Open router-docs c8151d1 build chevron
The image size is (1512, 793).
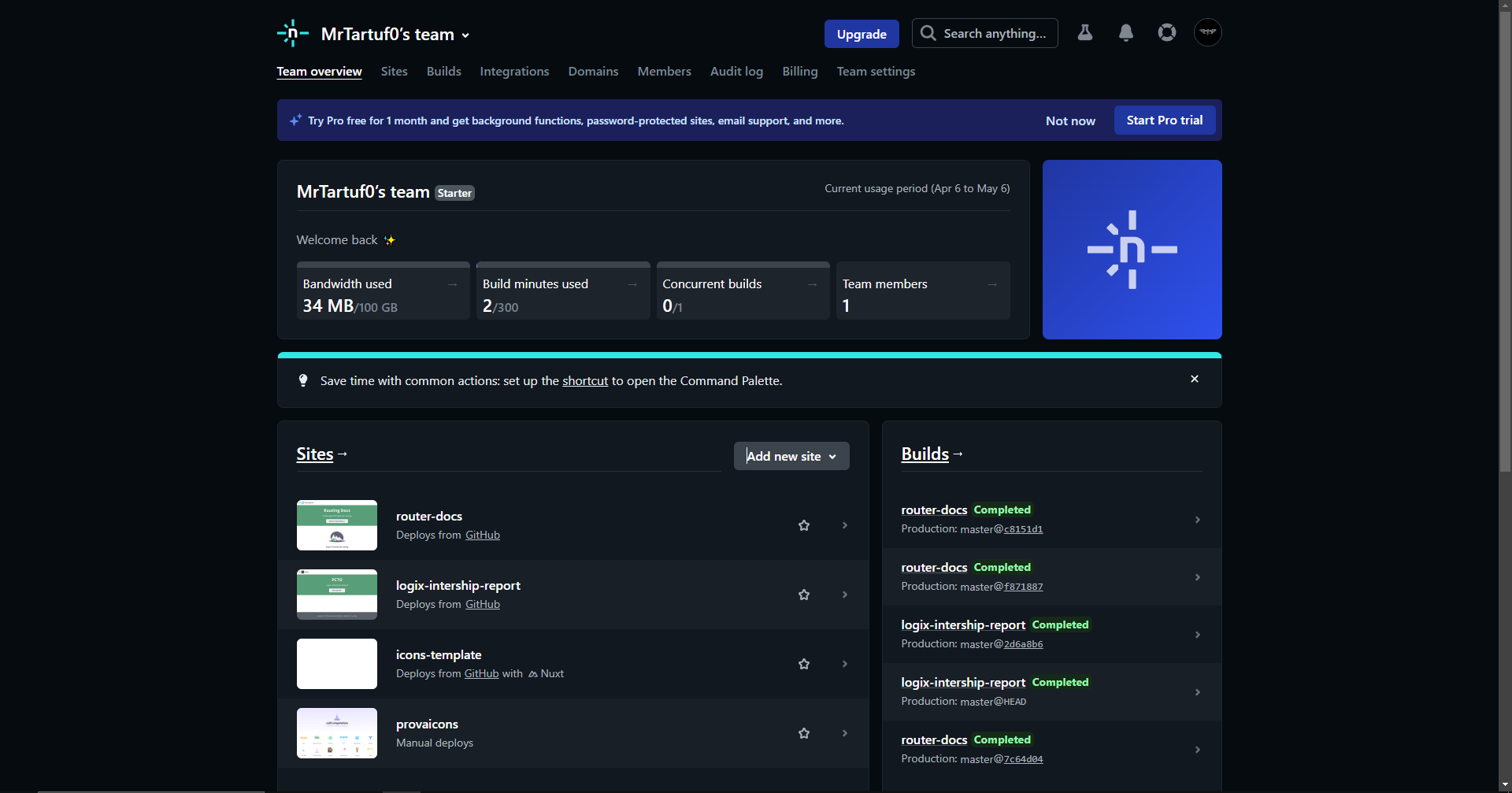point(1198,520)
